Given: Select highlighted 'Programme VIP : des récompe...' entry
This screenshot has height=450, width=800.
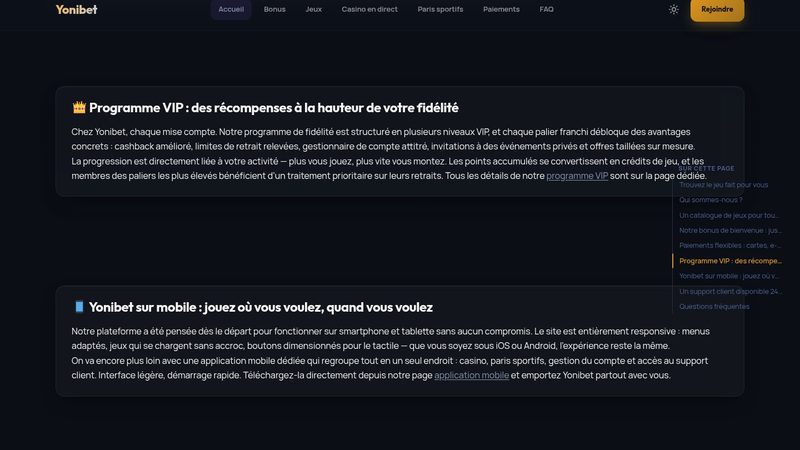Looking at the screenshot, I should click(x=730, y=261).
